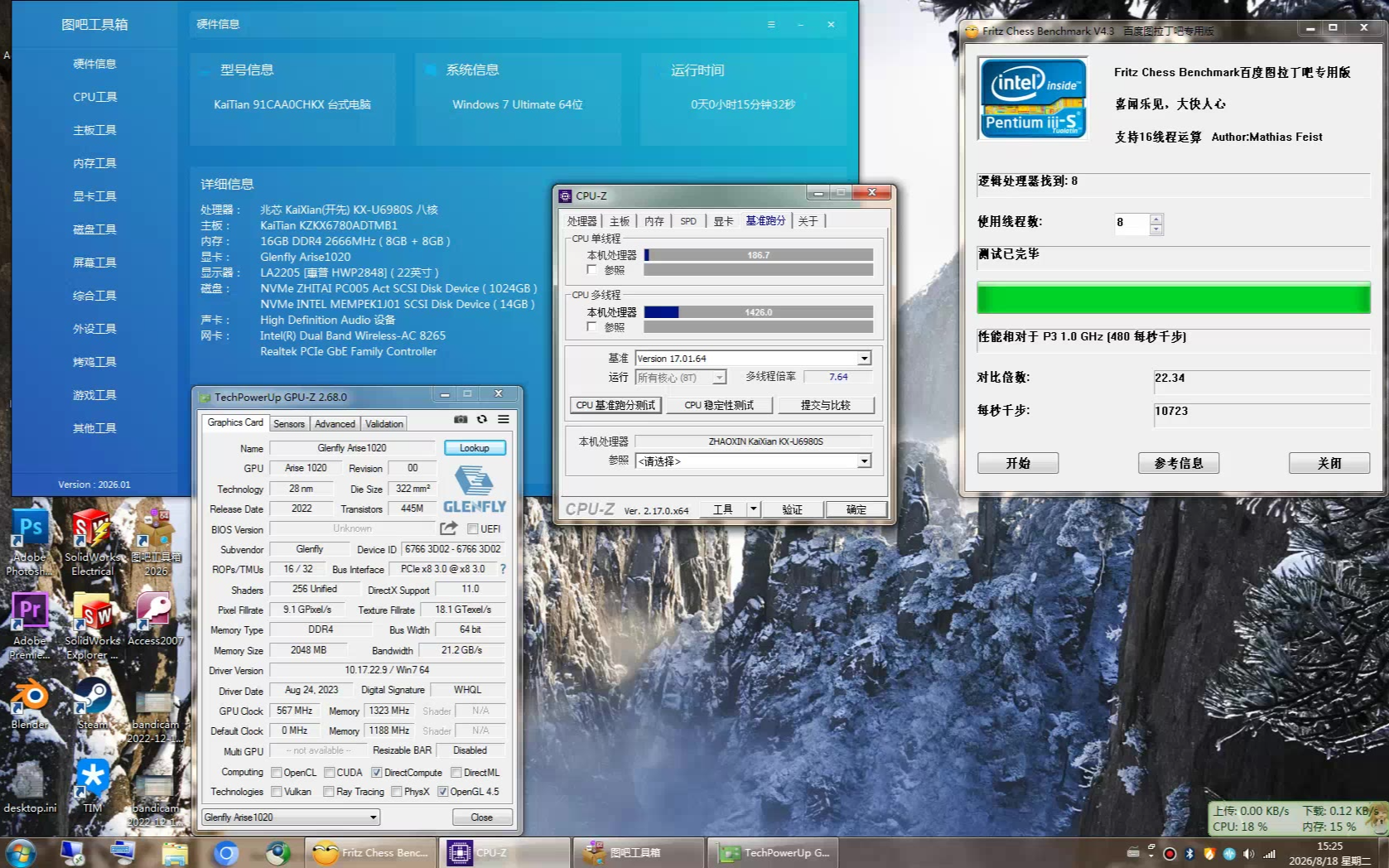Toggle the UEFI checkbox in GPU-Z
The image size is (1389, 868).
point(473,528)
